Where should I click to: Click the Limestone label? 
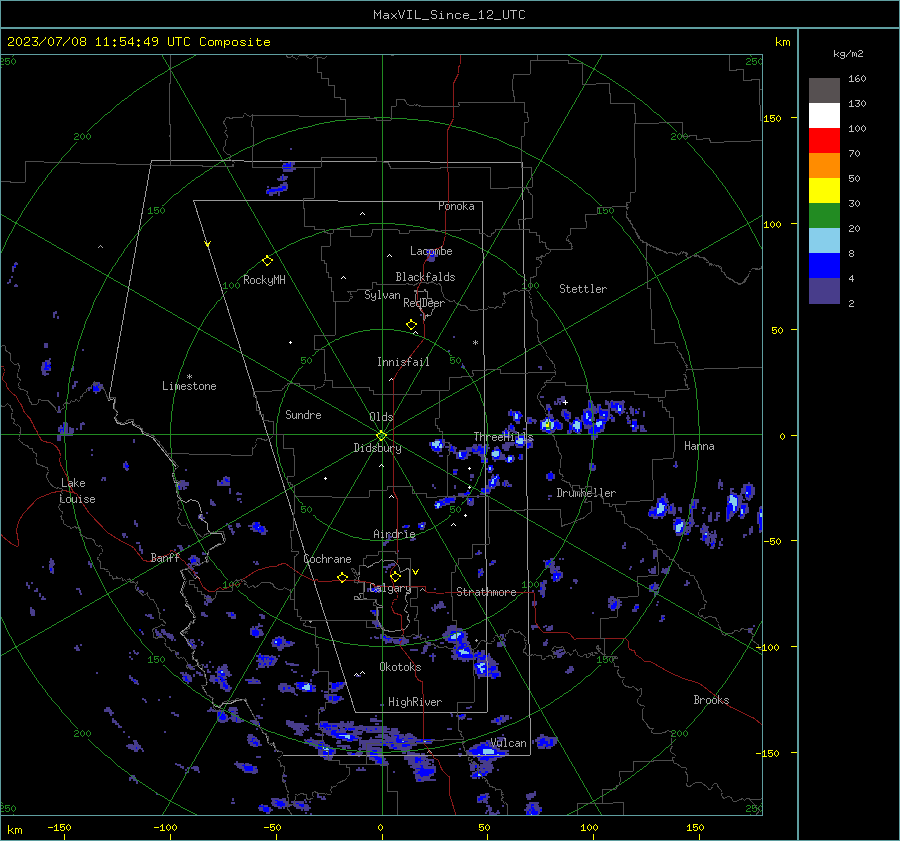click(189, 386)
